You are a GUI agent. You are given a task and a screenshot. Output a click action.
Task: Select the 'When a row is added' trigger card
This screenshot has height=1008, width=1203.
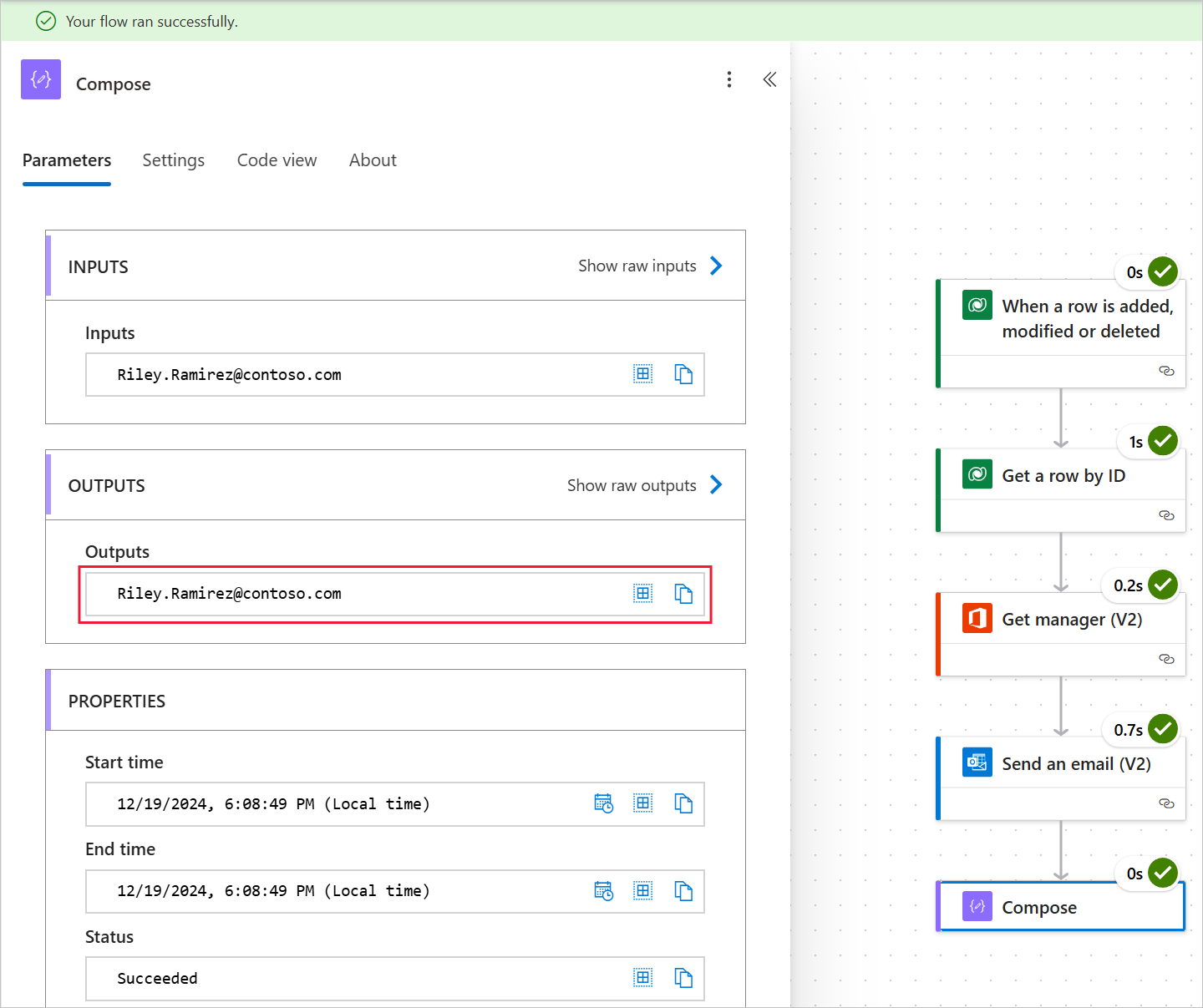pyautogui.click(x=1061, y=333)
